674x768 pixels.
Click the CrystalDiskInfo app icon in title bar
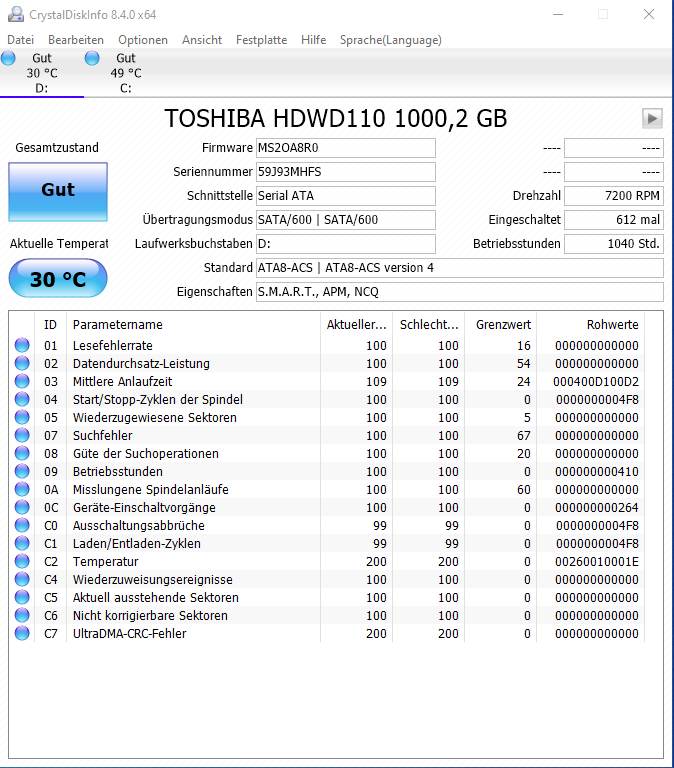pyautogui.click(x=16, y=15)
